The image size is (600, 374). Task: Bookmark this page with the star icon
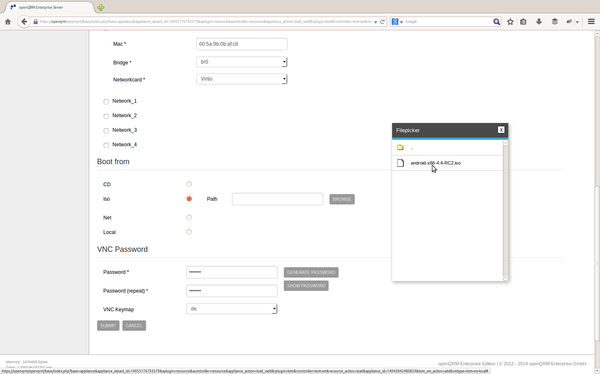510,22
